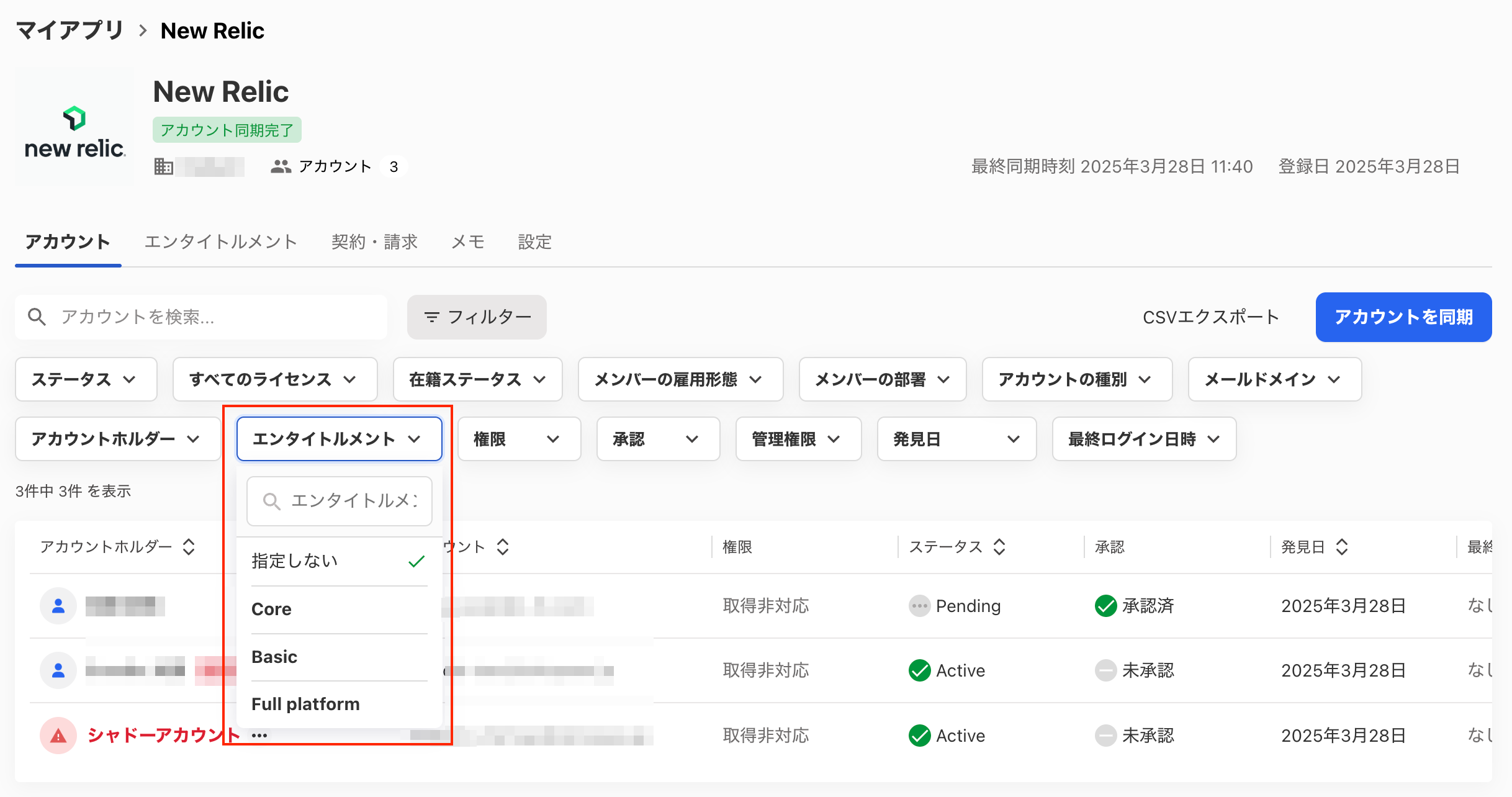Open the 権限 filter dropdown

tap(519, 439)
